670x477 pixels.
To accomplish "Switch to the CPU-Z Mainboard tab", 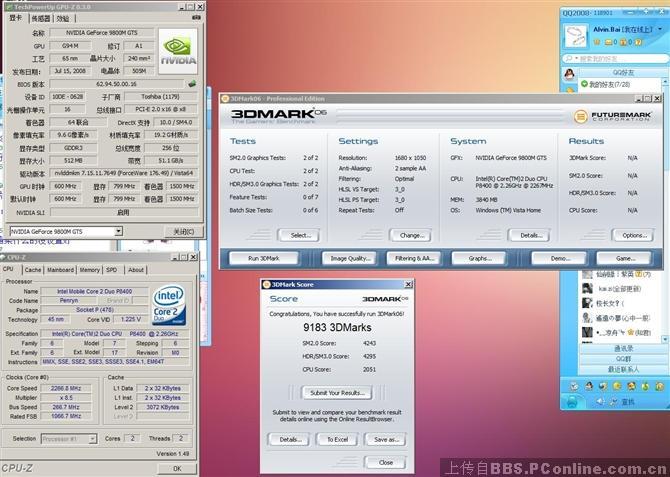I will 60,270.
